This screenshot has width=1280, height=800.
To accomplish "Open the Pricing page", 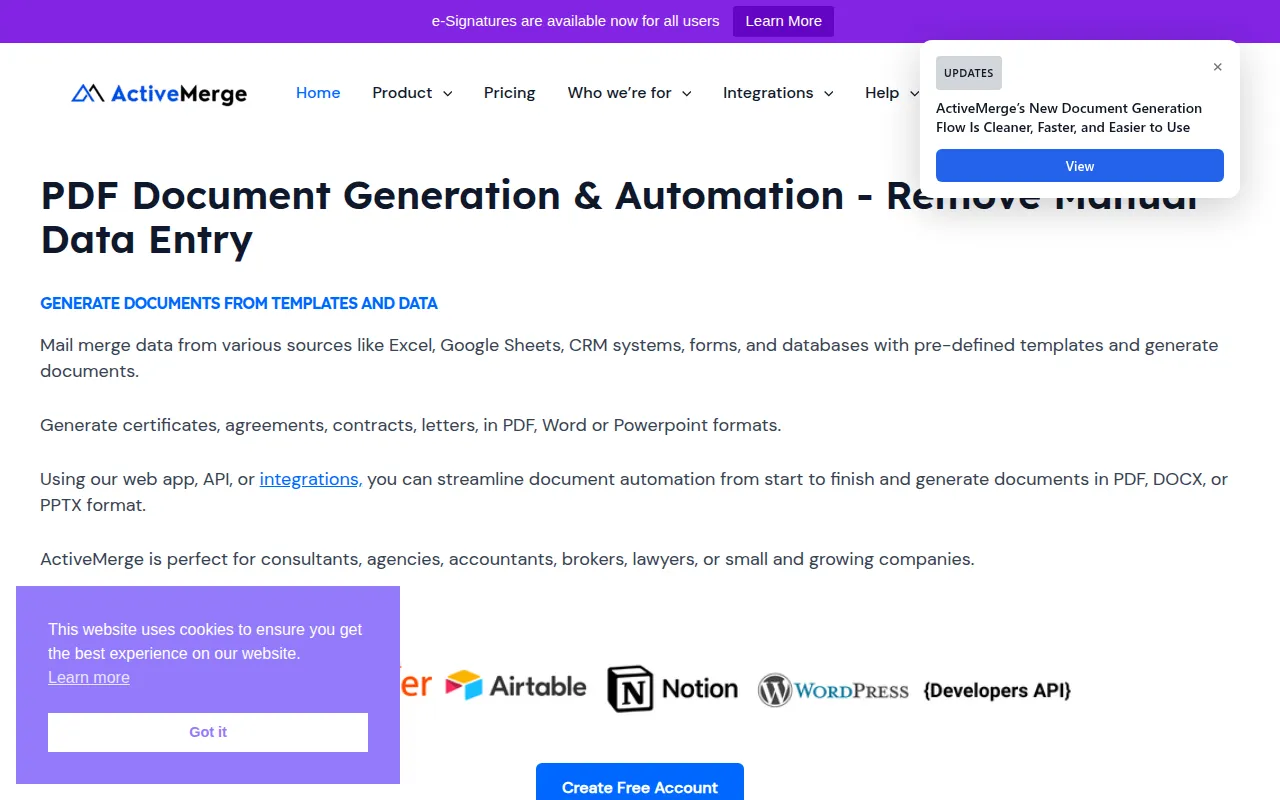I will point(509,93).
